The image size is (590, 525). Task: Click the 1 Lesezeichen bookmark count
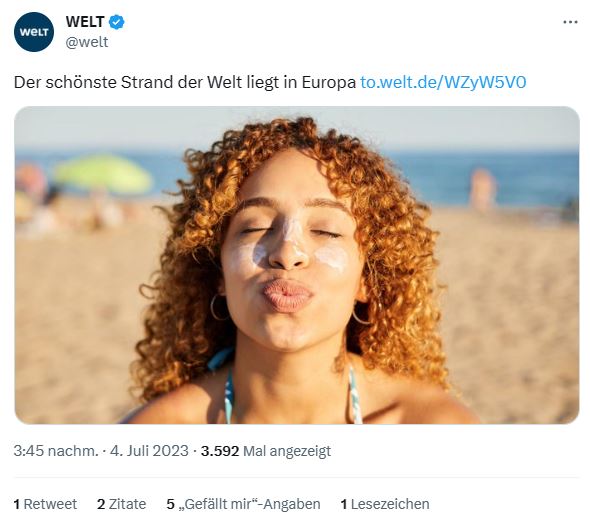tap(385, 504)
